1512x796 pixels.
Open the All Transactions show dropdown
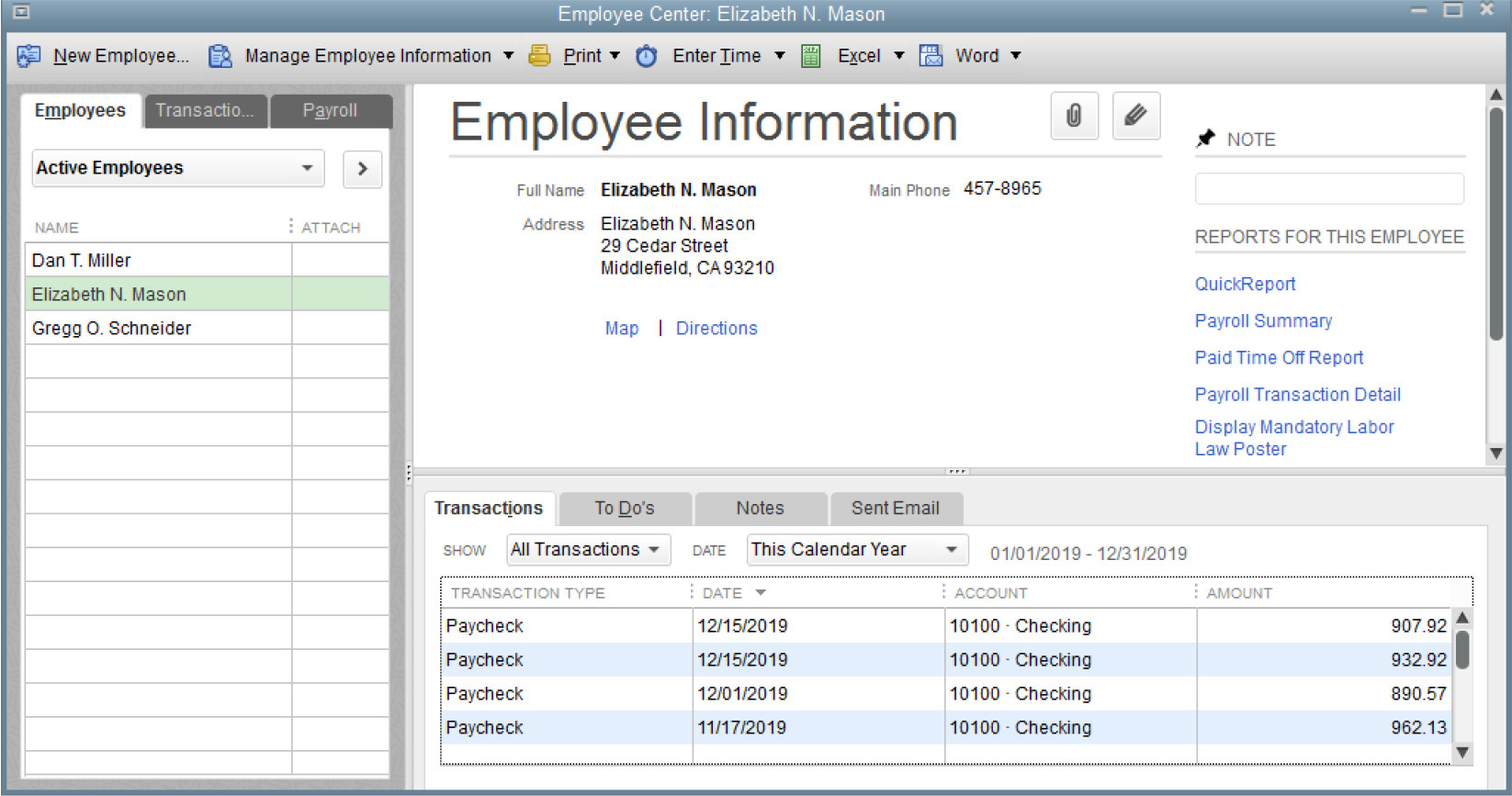coord(589,550)
